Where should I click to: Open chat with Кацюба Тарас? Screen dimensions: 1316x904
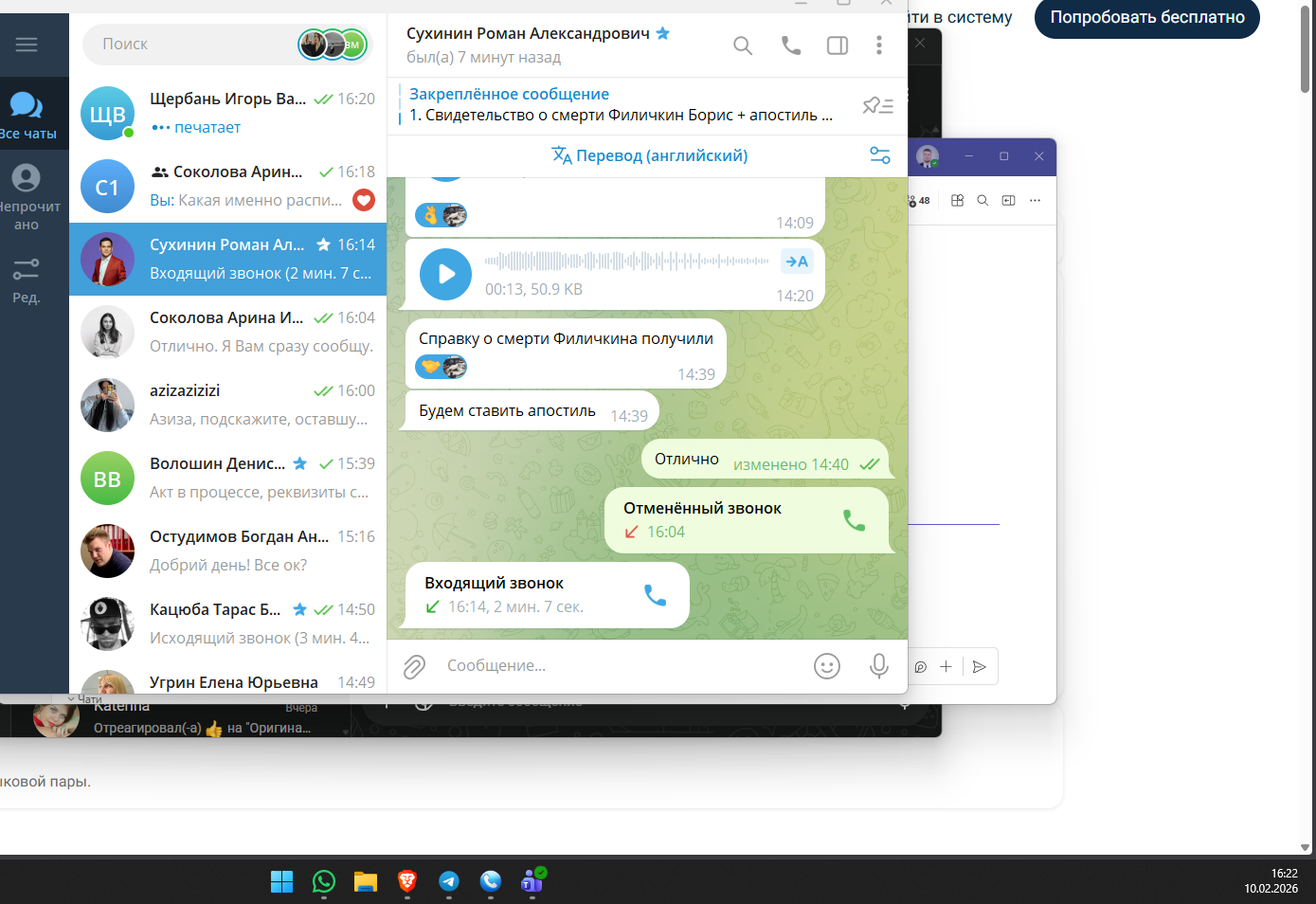(x=227, y=624)
